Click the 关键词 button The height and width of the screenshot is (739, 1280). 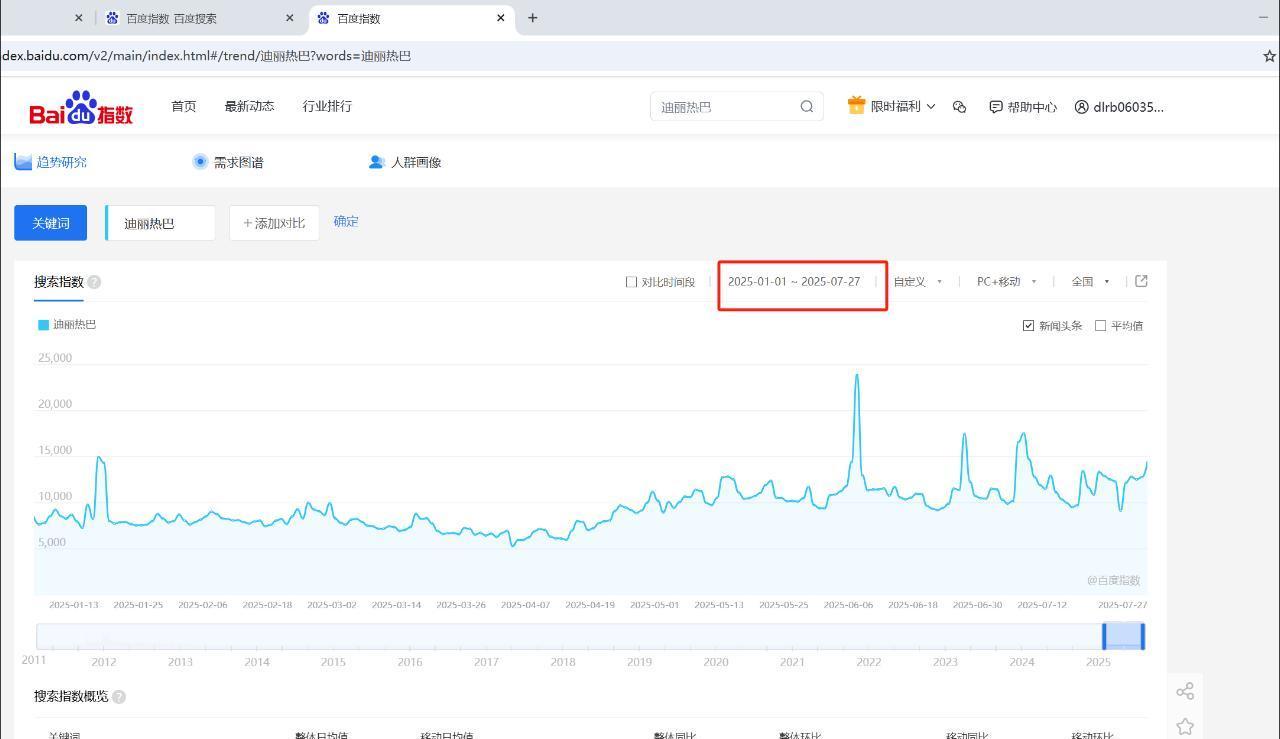point(50,223)
